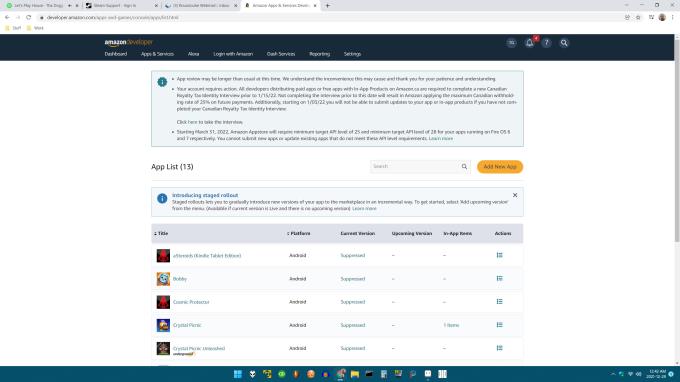Open the Cosmic Protector app link

(191, 302)
